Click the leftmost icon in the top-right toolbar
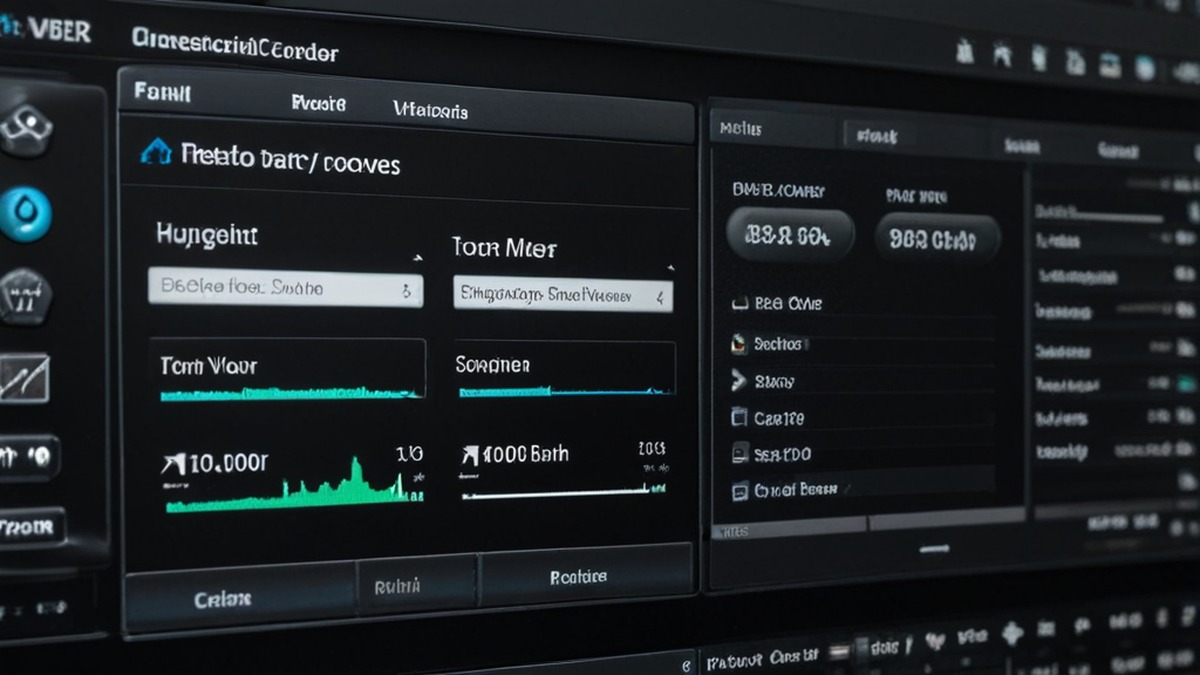The image size is (1200, 675). (x=964, y=52)
